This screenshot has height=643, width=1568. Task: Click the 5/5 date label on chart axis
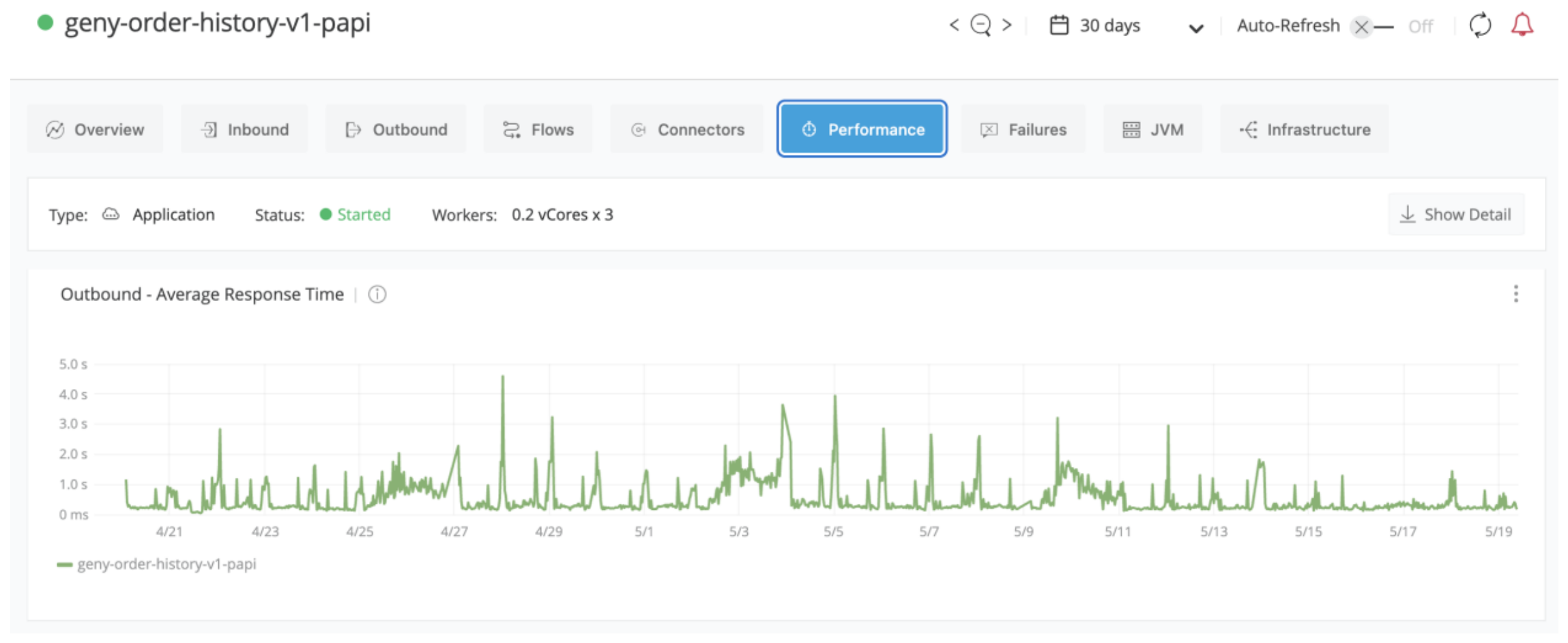(x=833, y=531)
